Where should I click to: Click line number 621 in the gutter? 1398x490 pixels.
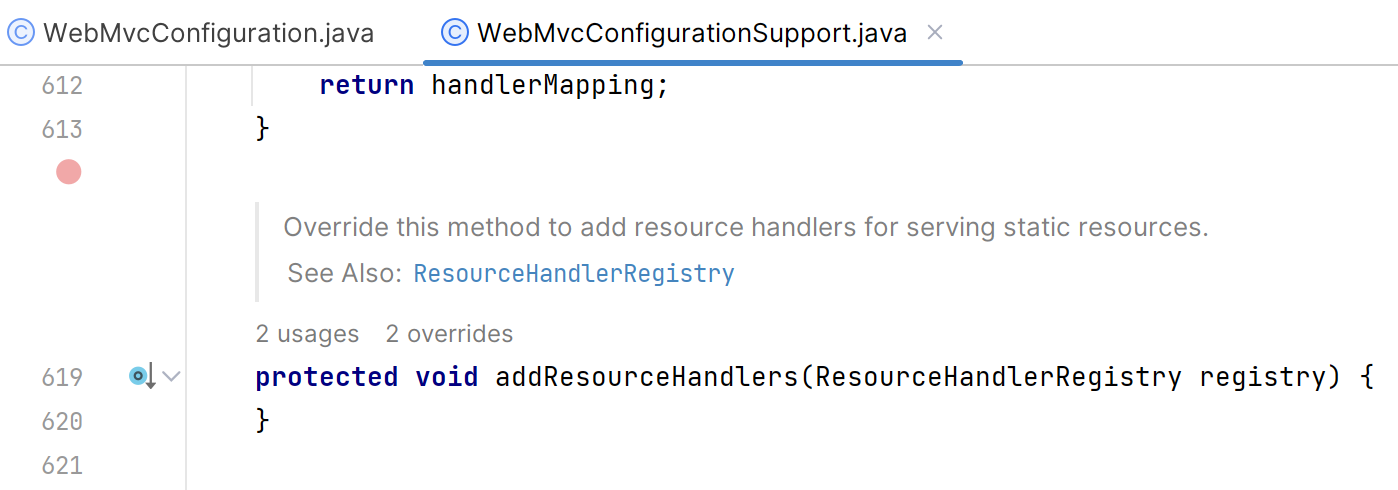[62, 465]
